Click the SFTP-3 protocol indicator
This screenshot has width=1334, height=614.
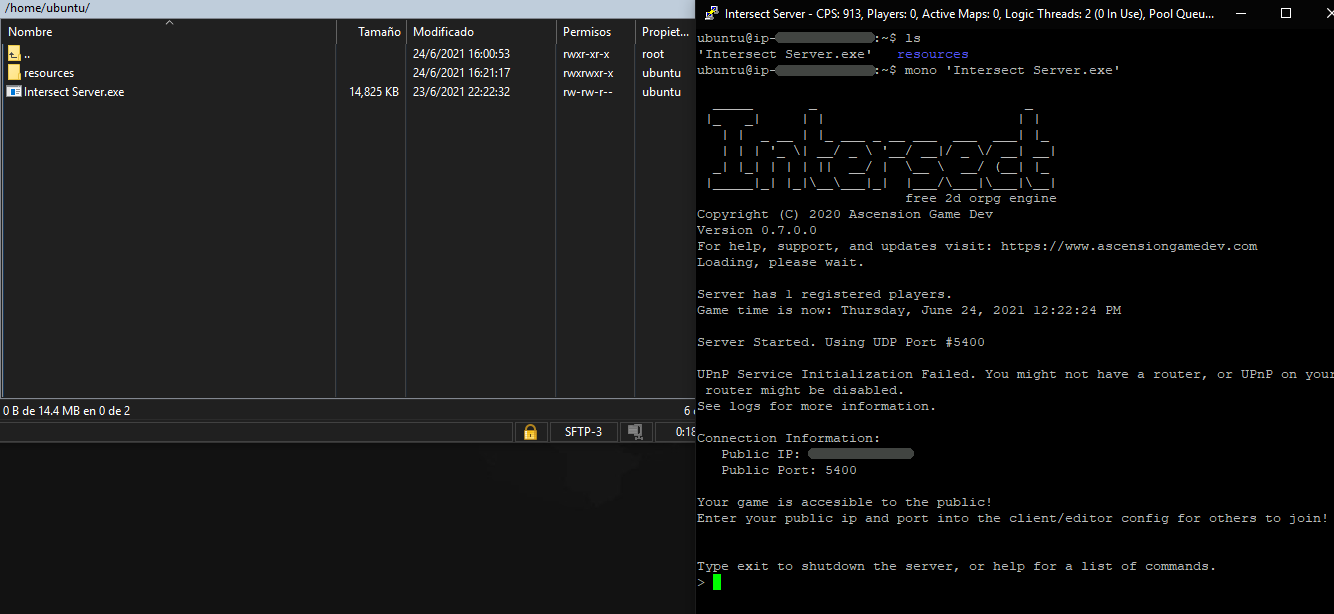coord(583,431)
